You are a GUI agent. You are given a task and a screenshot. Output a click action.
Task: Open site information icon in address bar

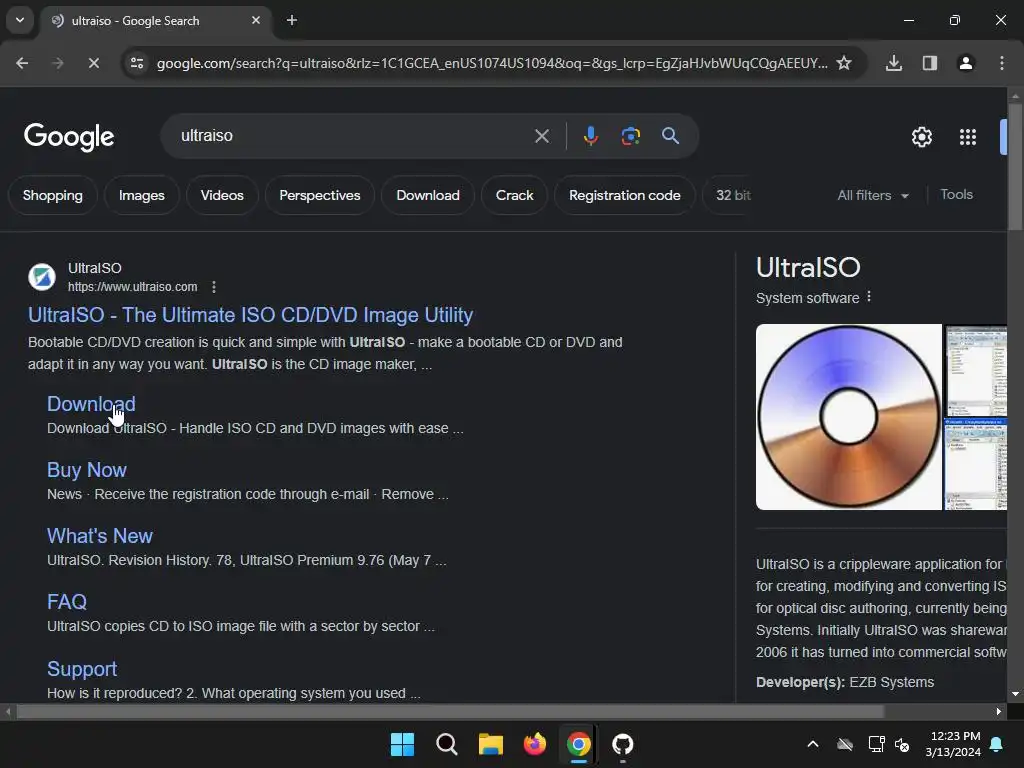tap(137, 63)
